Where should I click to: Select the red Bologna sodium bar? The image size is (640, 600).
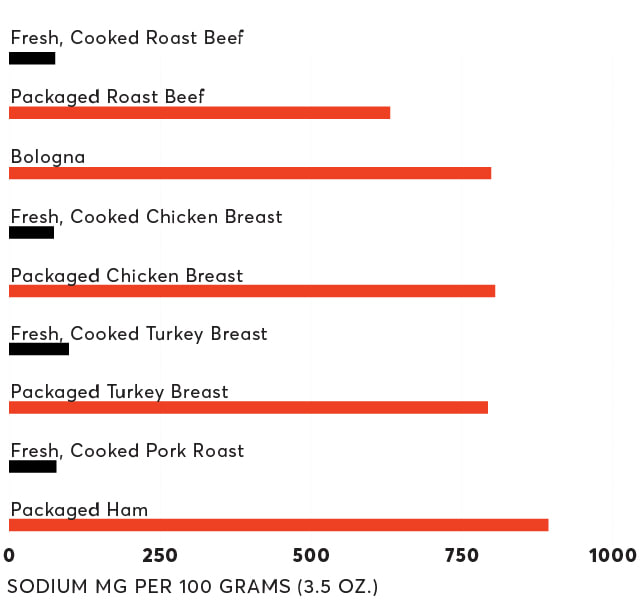250,173
